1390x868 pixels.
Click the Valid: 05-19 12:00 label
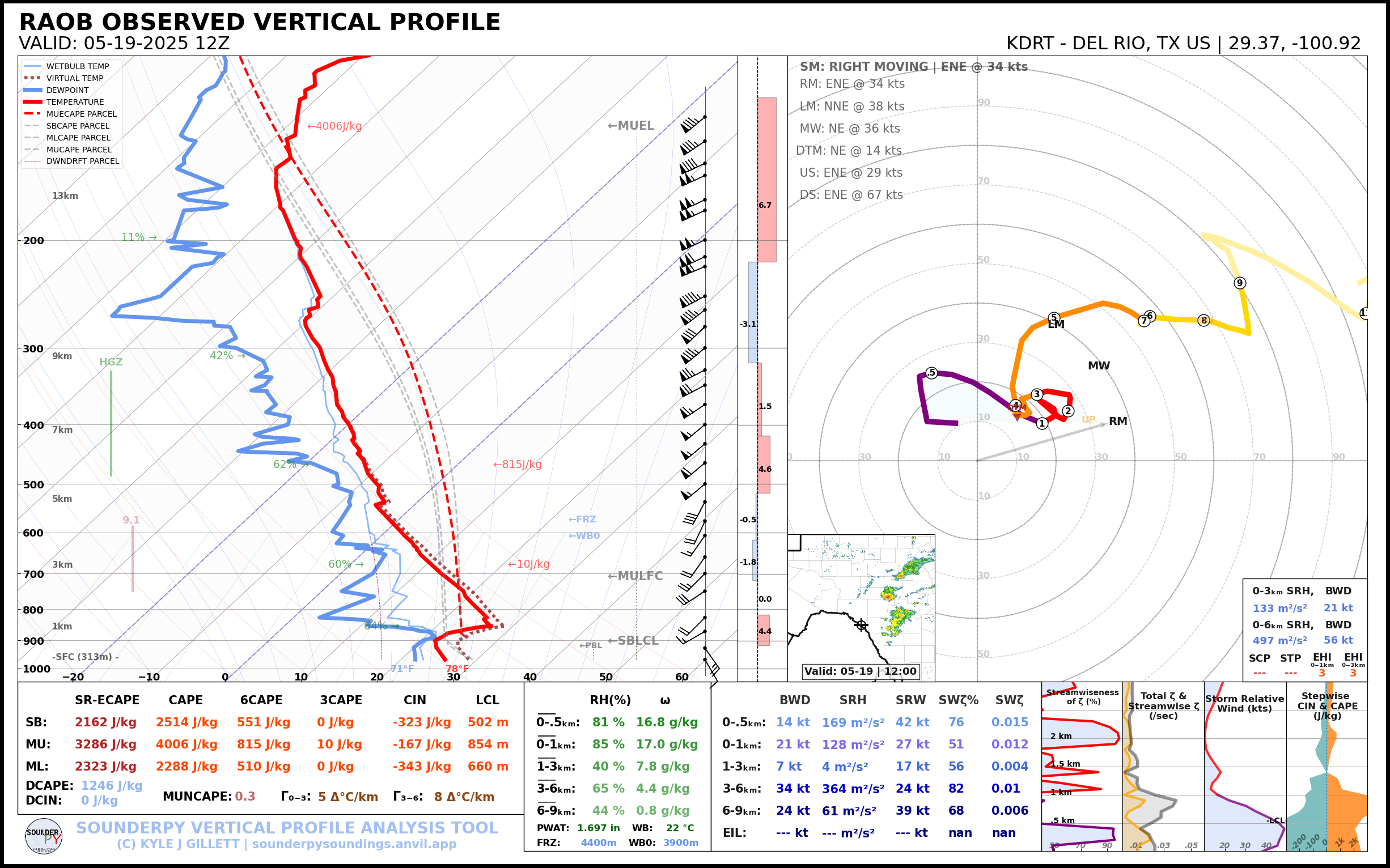click(860, 671)
